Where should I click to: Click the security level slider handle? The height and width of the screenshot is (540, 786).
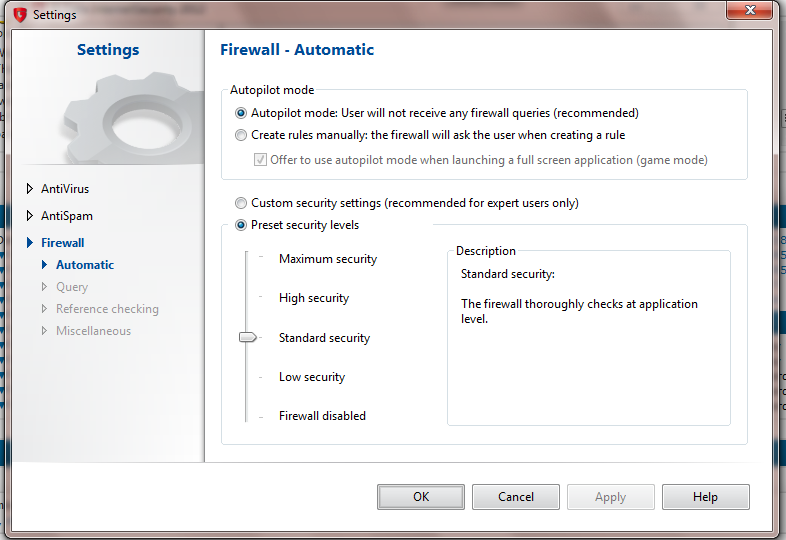pos(248,338)
